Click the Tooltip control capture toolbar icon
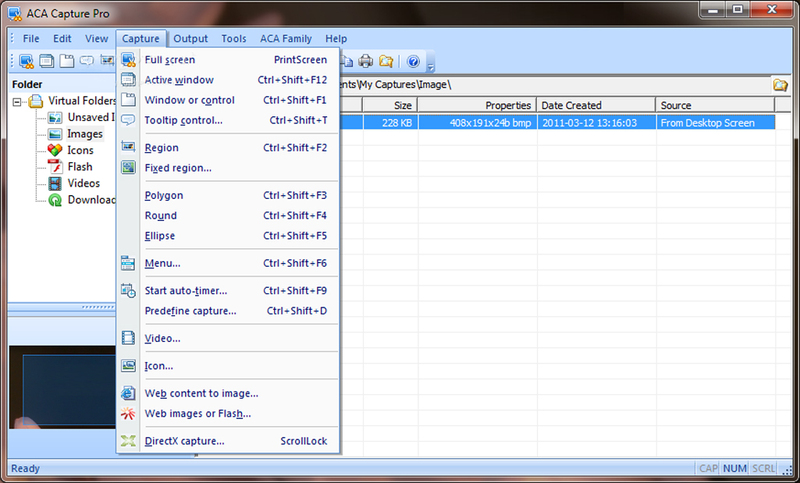Screen dimensions: 800x483 point(87,61)
